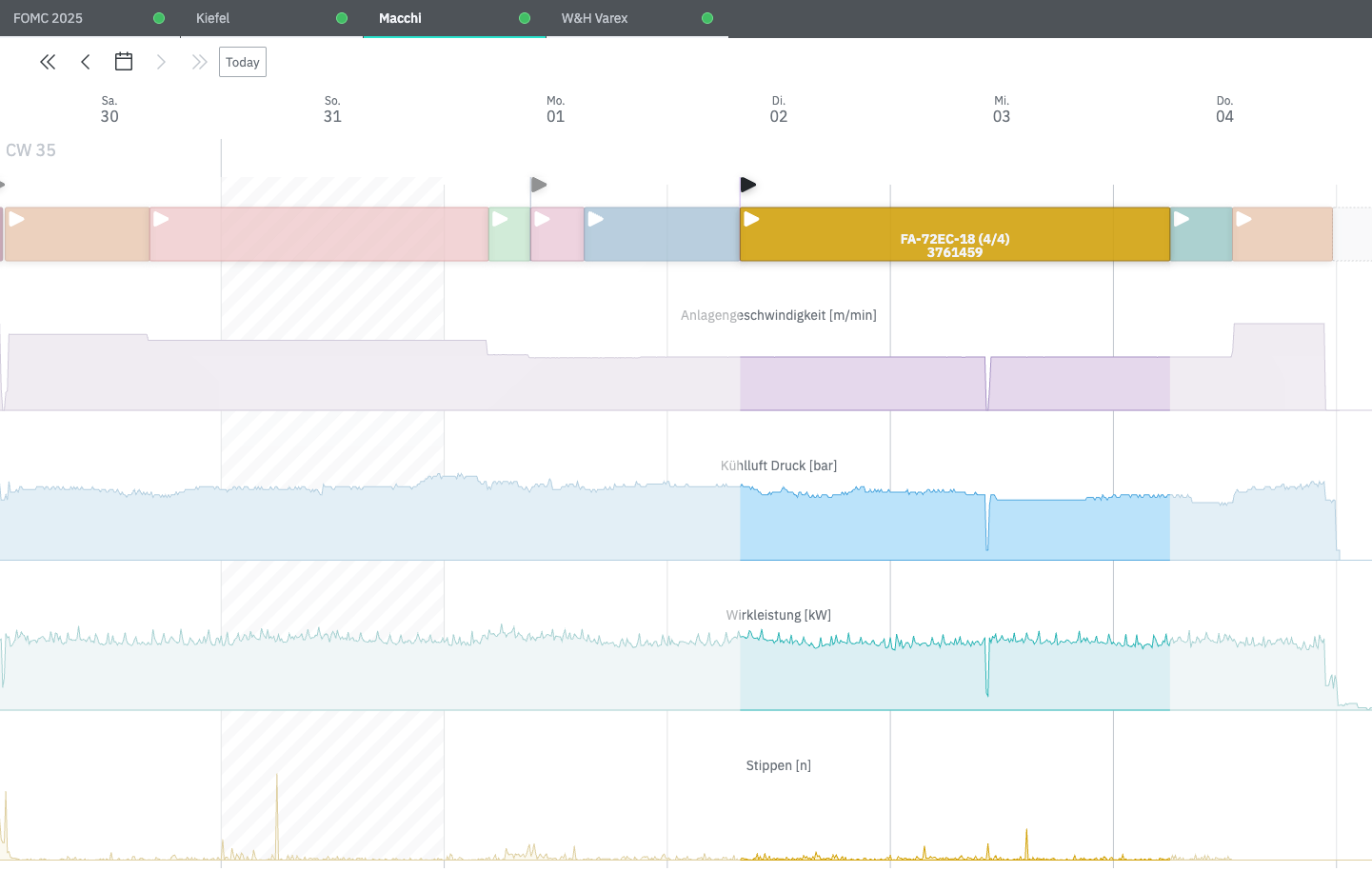Click the double-right arrow fast forward icon
This screenshot has height=891, width=1372.
click(x=199, y=62)
